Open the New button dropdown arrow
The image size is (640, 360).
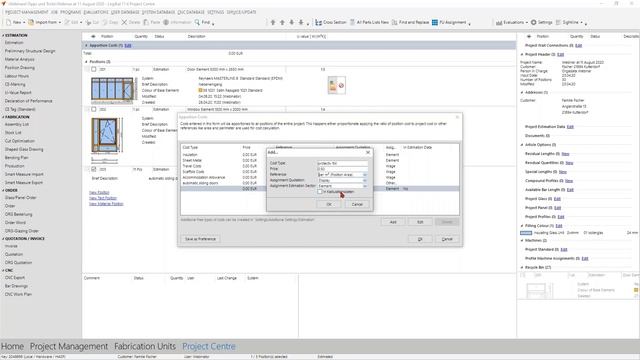coord(24,22)
